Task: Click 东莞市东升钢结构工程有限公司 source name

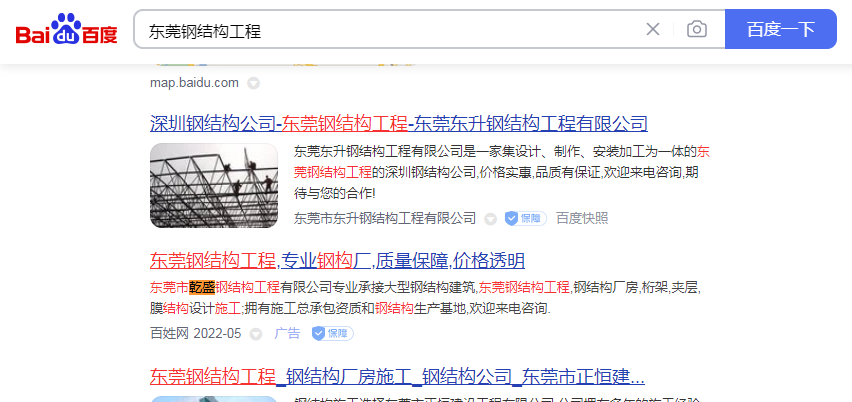Action: pos(385,218)
